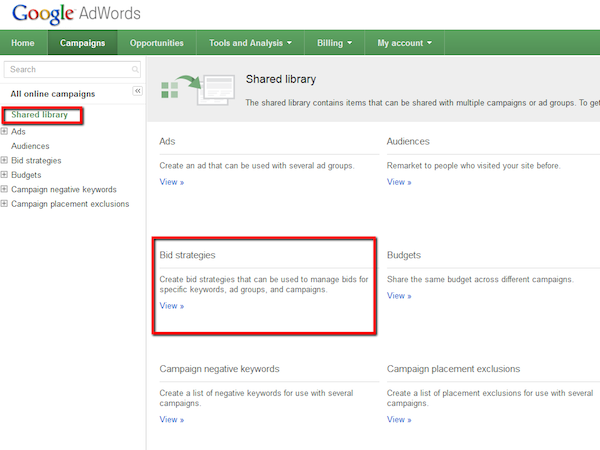Expand the Budgets tree item
Viewport: 600px width, 450px height.
click(4, 174)
